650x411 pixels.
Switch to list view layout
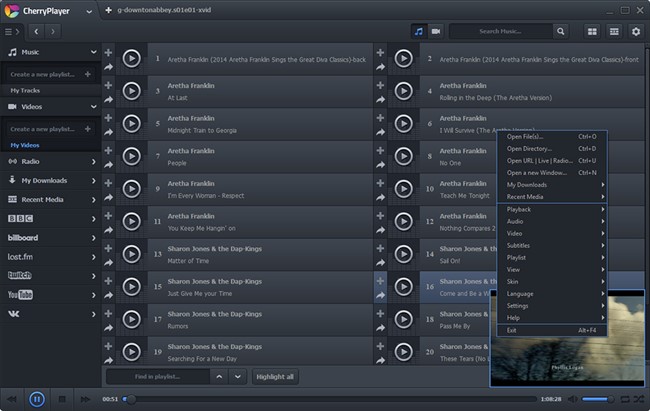coord(614,32)
